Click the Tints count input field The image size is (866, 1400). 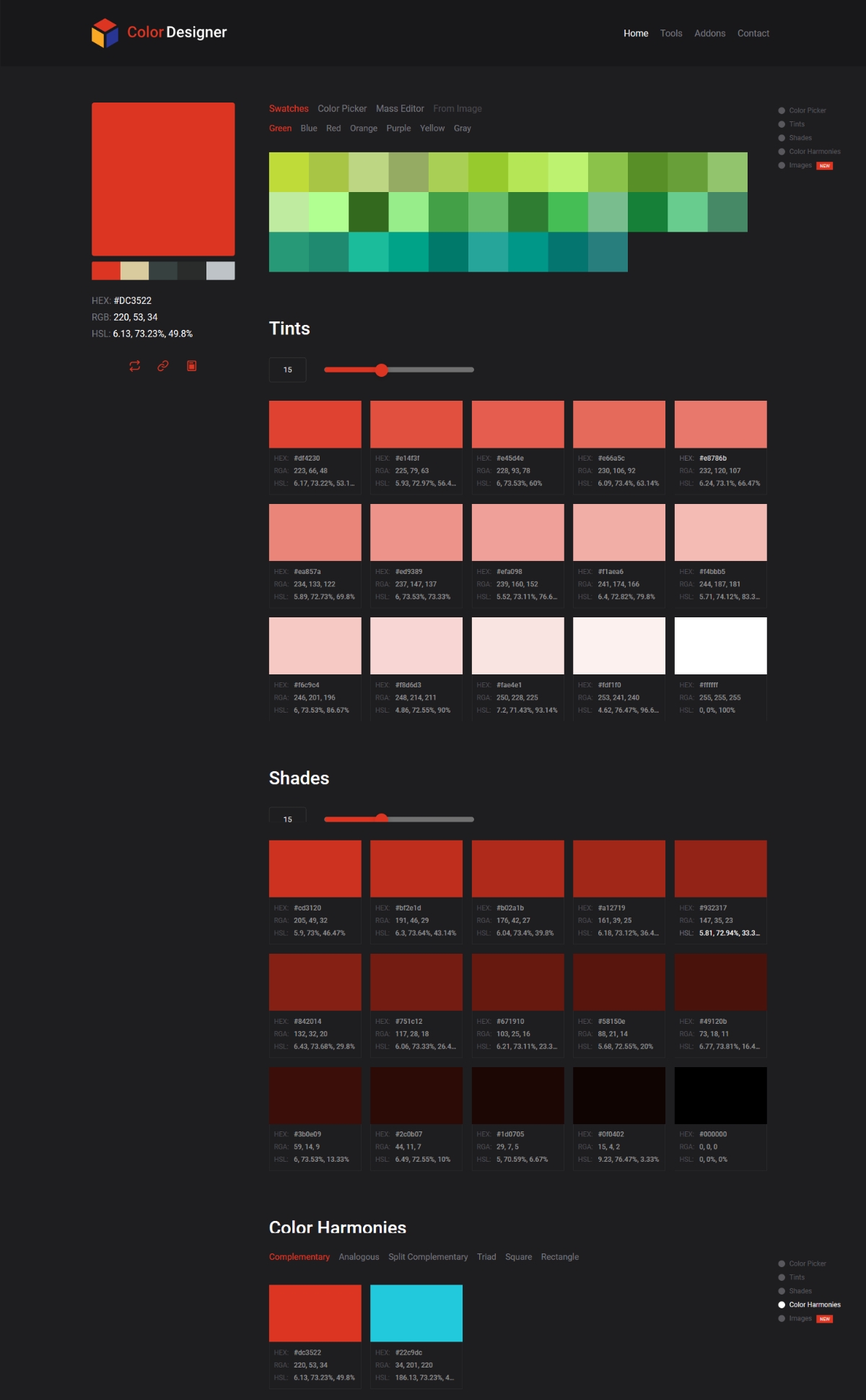click(287, 370)
